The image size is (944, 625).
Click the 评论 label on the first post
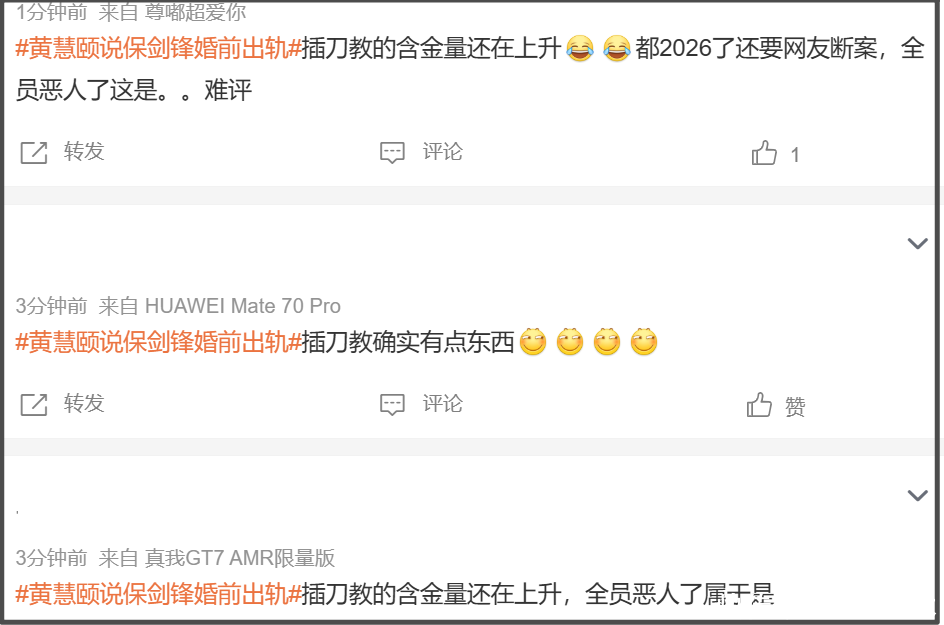tap(442, 152)
